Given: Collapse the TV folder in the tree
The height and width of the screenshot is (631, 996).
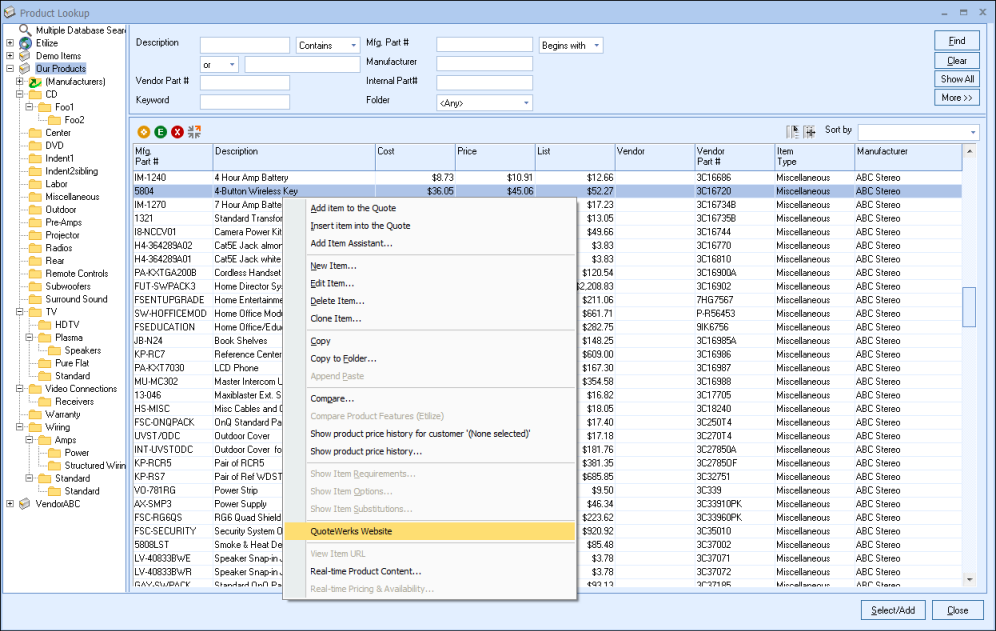Looking at the screenshot, I should (x=20, y=312).
